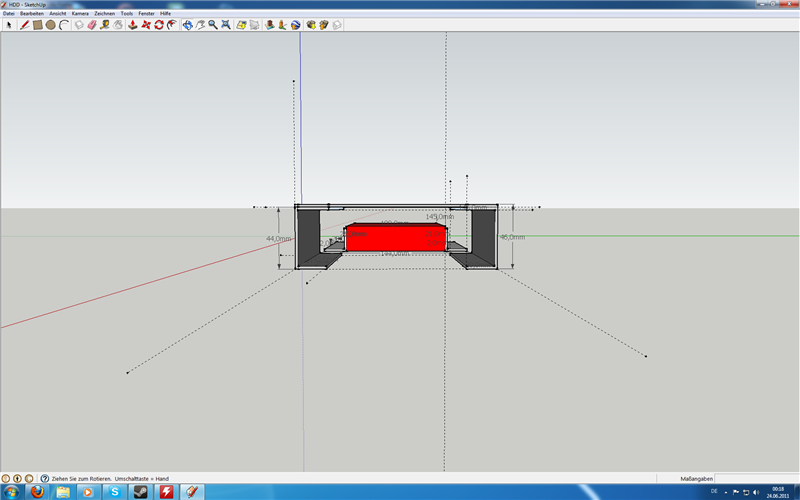Click the Maßangaben measurements input box
This screenshot has height=500, width=800.
(x=757, y=479)
